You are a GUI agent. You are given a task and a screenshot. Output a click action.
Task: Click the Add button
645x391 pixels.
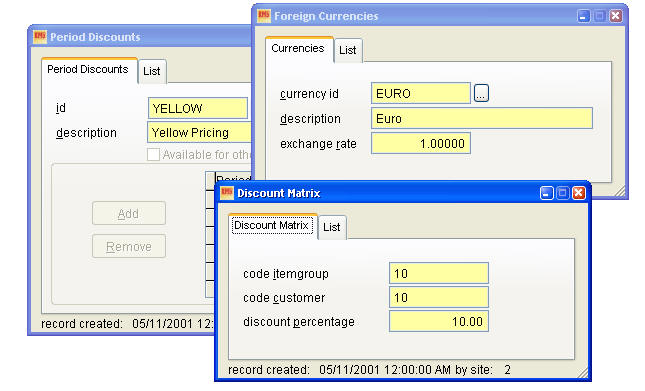[129, 213]
